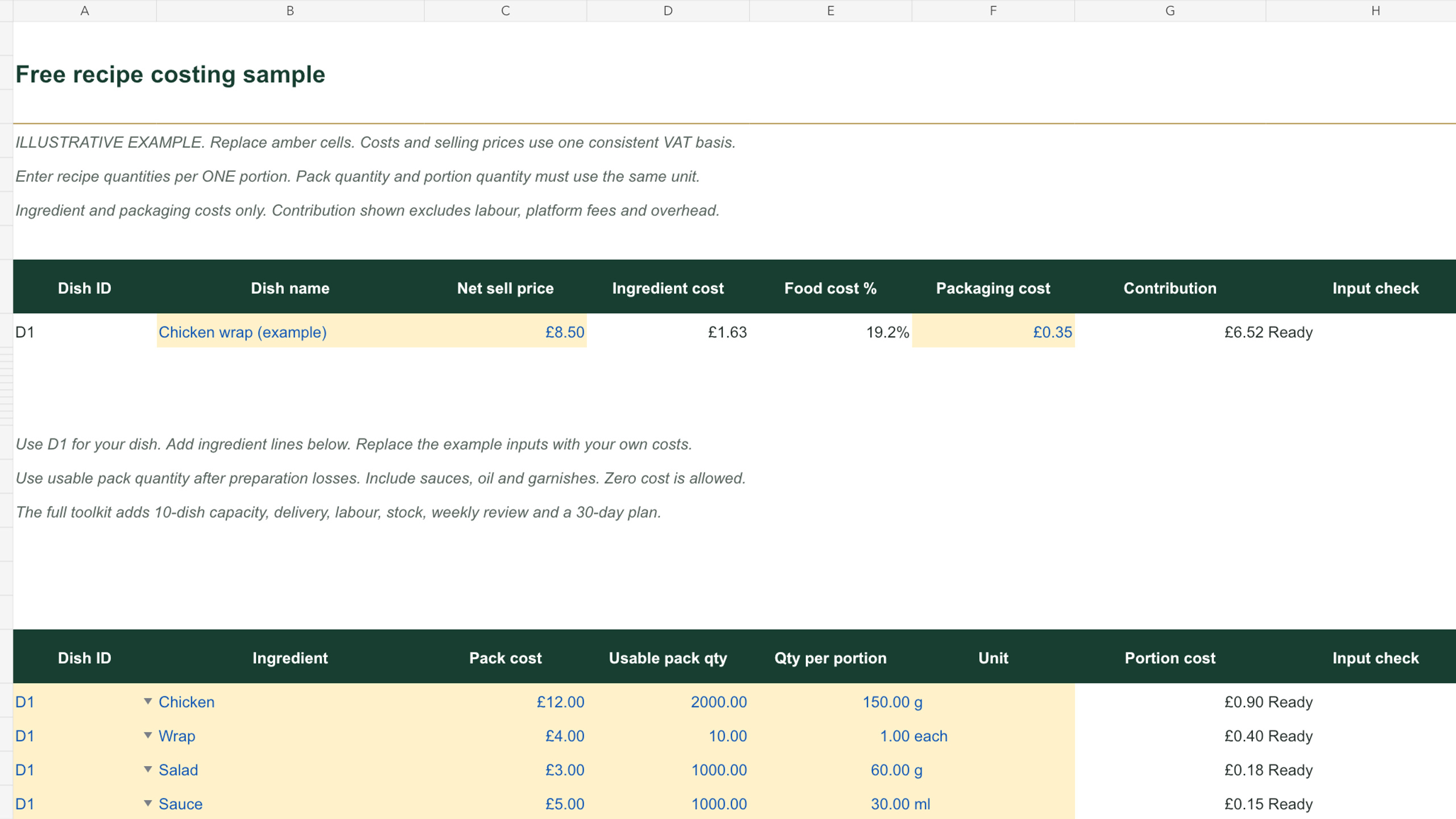
Task: Click the 'Free recipe costing sample' title
Action: point(170,75)
